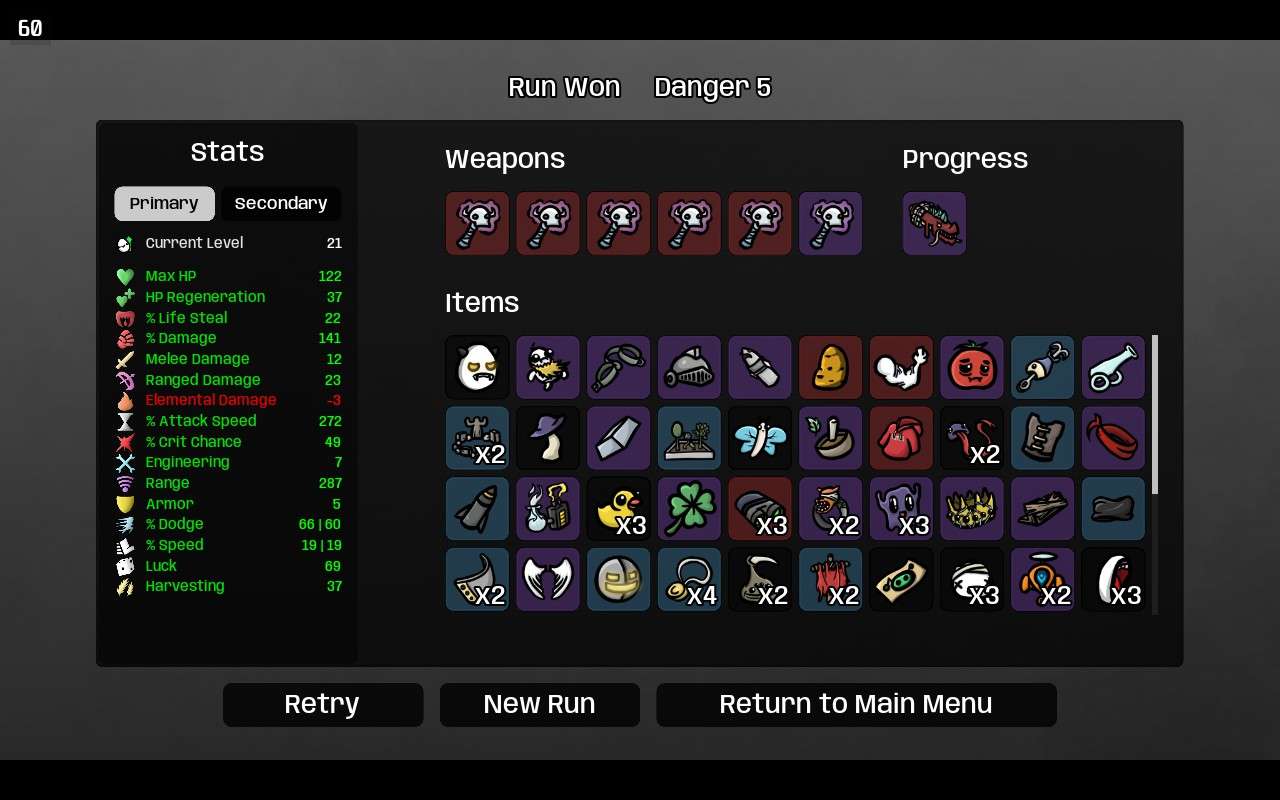Click the golden crown item icon

click(972, 508)
